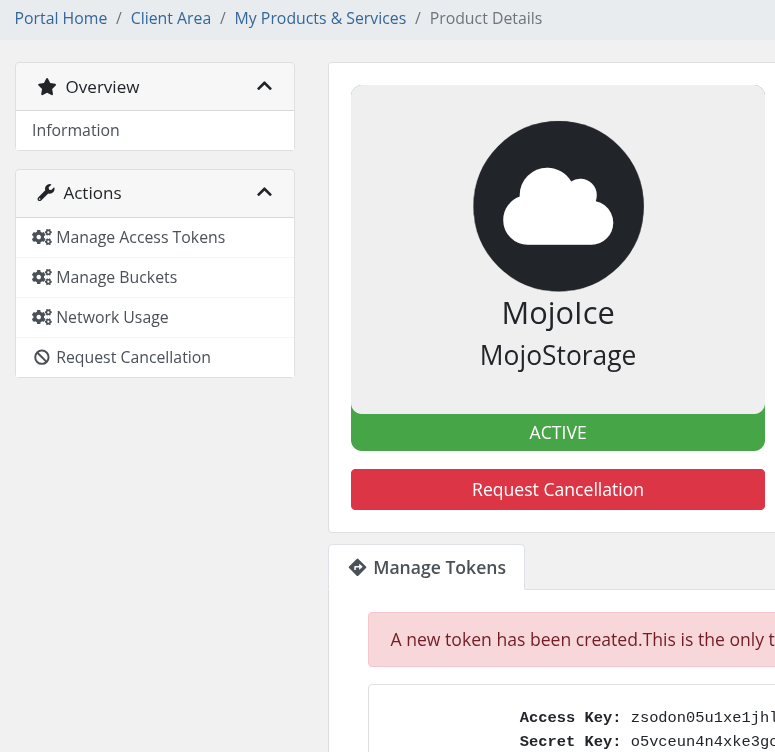Click the Actions wrench icon

(46, 193)
